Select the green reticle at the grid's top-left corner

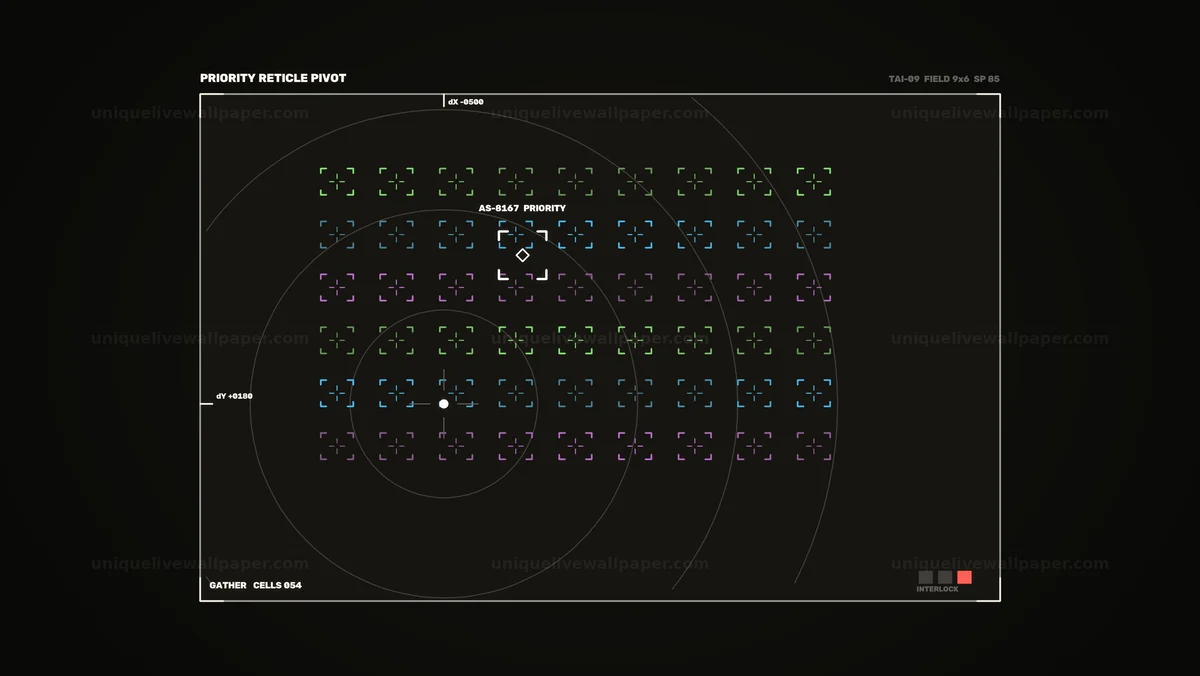click(337, 182)
